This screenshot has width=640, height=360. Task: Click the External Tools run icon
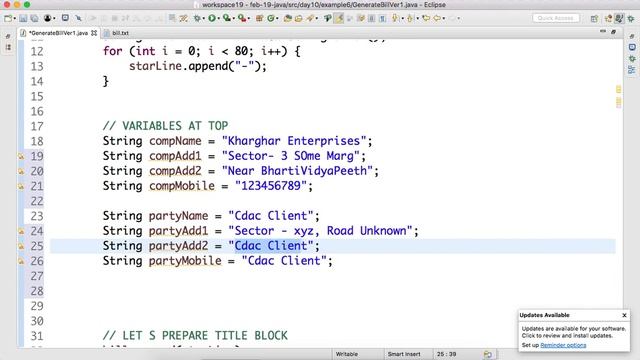point(242,18)
